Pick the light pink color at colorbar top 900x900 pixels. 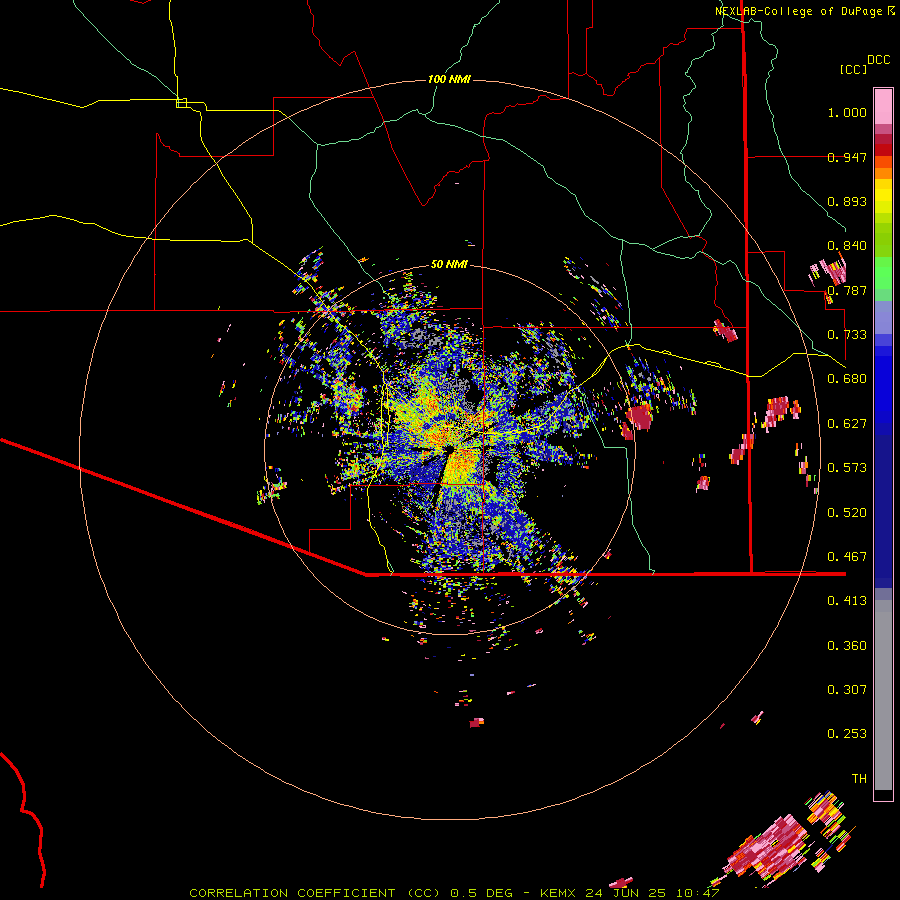883,106
